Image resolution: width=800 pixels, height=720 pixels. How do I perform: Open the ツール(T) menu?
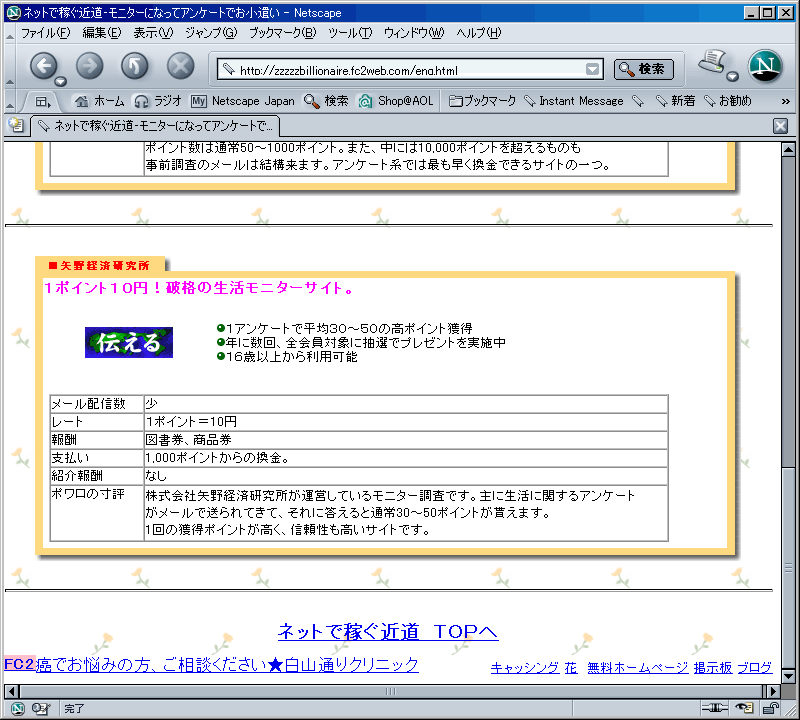pos(350,33)
